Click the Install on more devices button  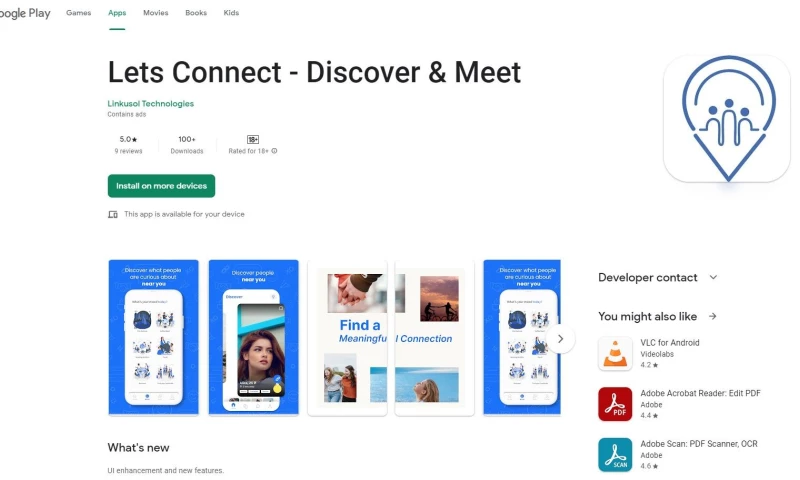click(x=161, y=186)
